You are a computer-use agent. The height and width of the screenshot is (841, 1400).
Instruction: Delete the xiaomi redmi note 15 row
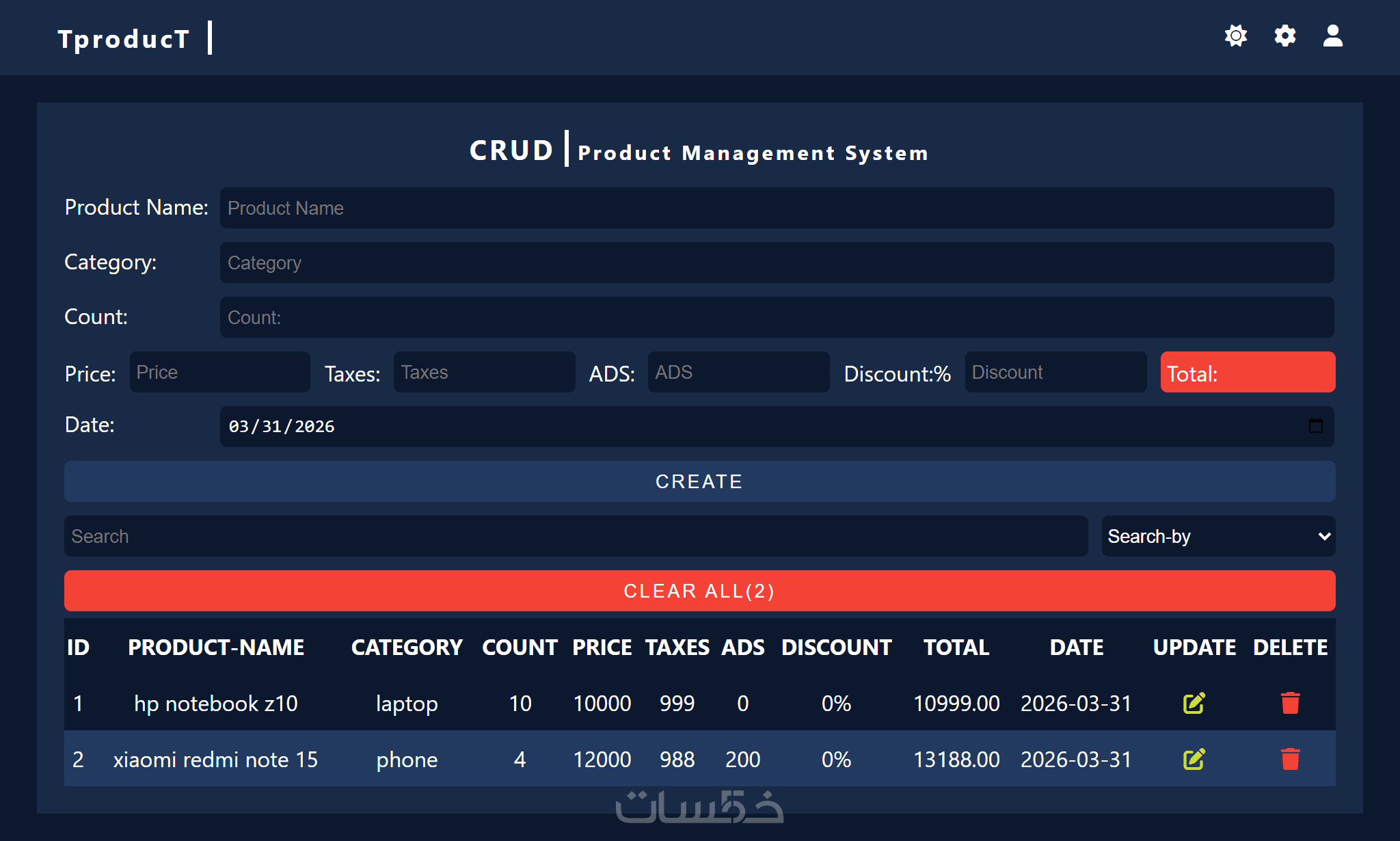(1290, 759)
